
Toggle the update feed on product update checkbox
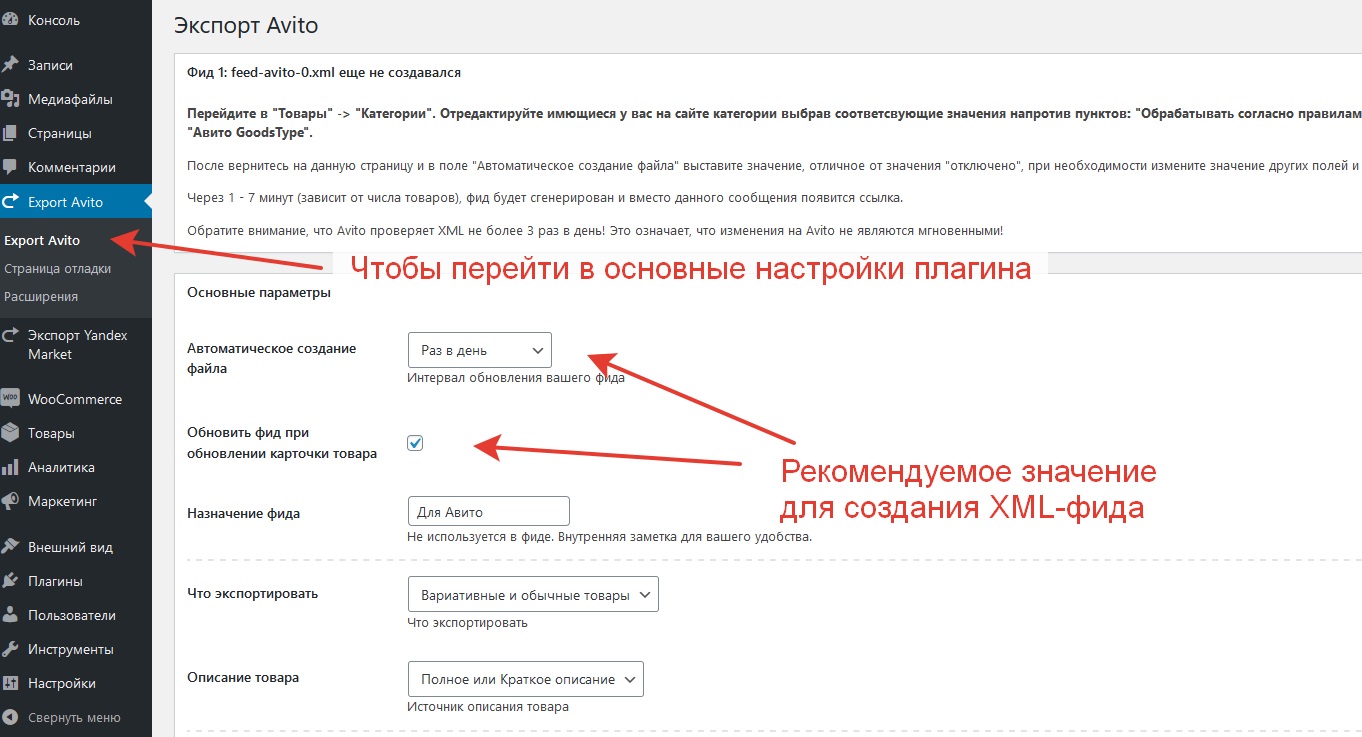click(415, 443)
